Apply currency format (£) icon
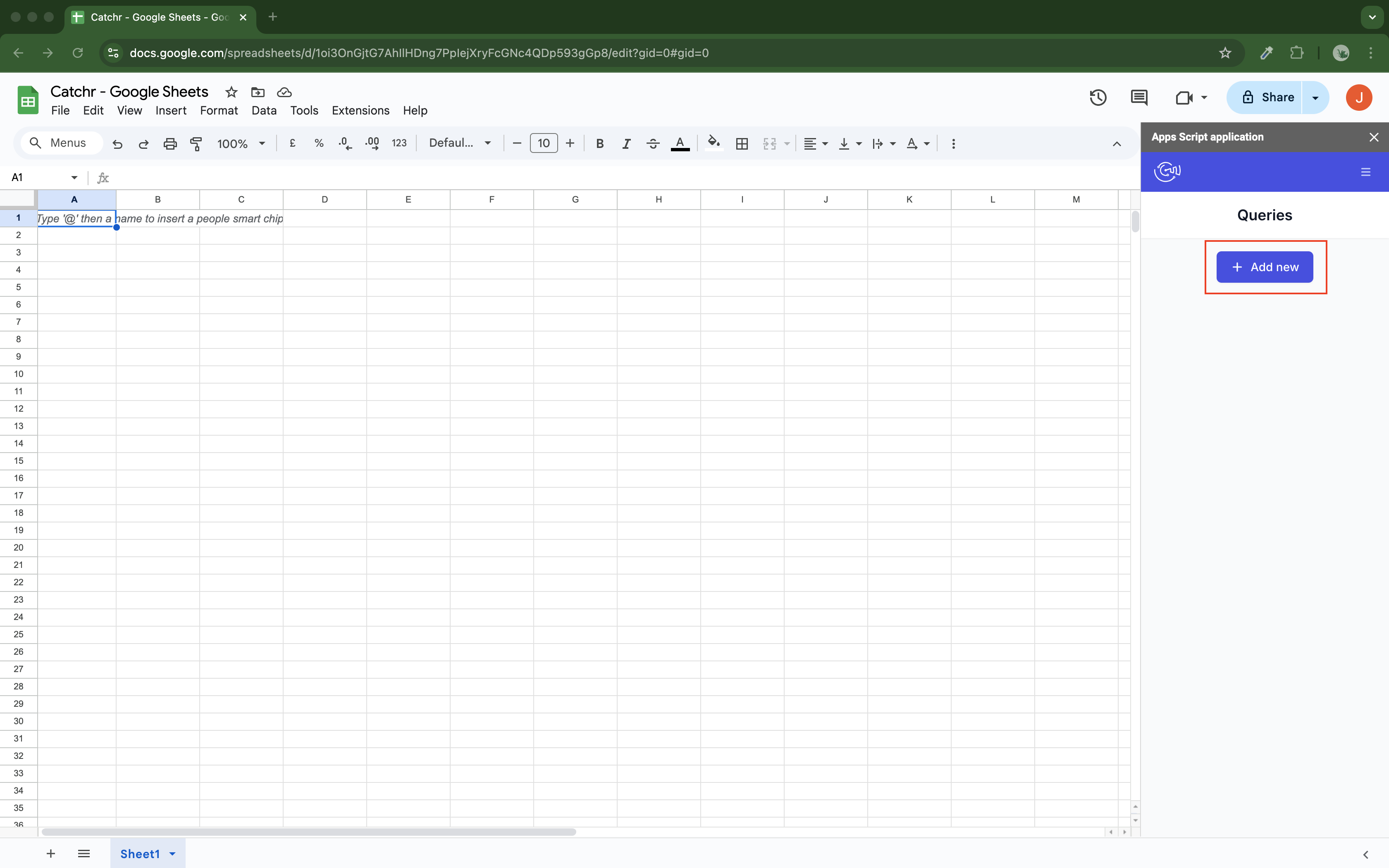Viewport: 1389px width, 868px height. (293, 143)
